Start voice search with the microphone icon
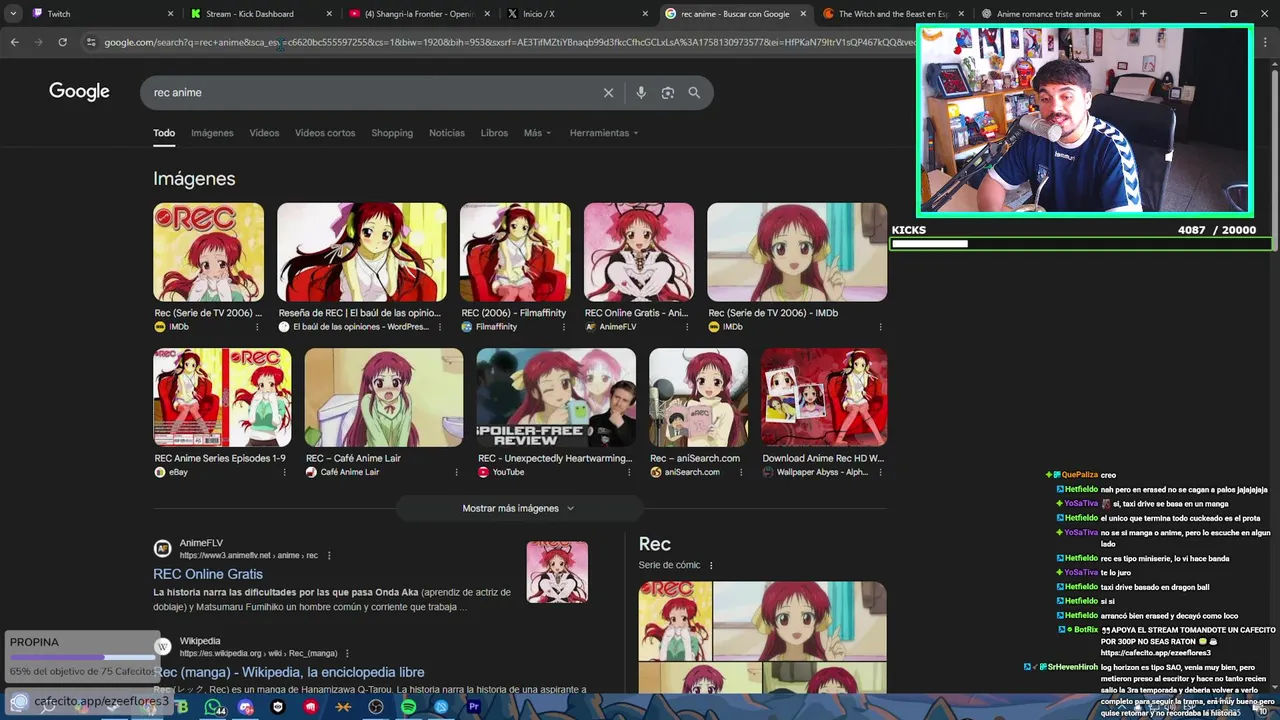Viewport: 1280px width, 720px height. tap(641, 93)
